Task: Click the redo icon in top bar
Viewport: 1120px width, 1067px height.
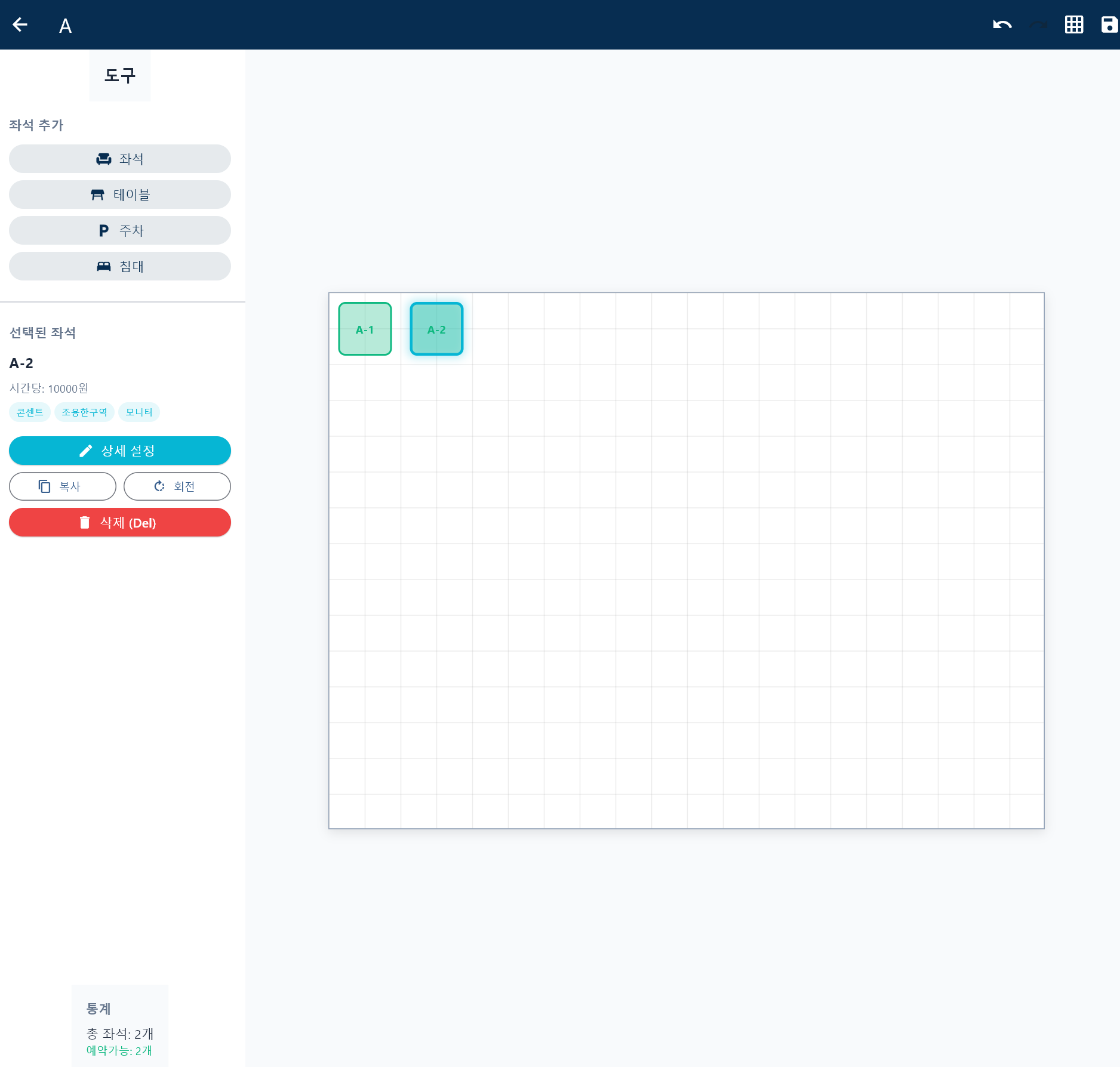Action: (x=1038, y=24)
